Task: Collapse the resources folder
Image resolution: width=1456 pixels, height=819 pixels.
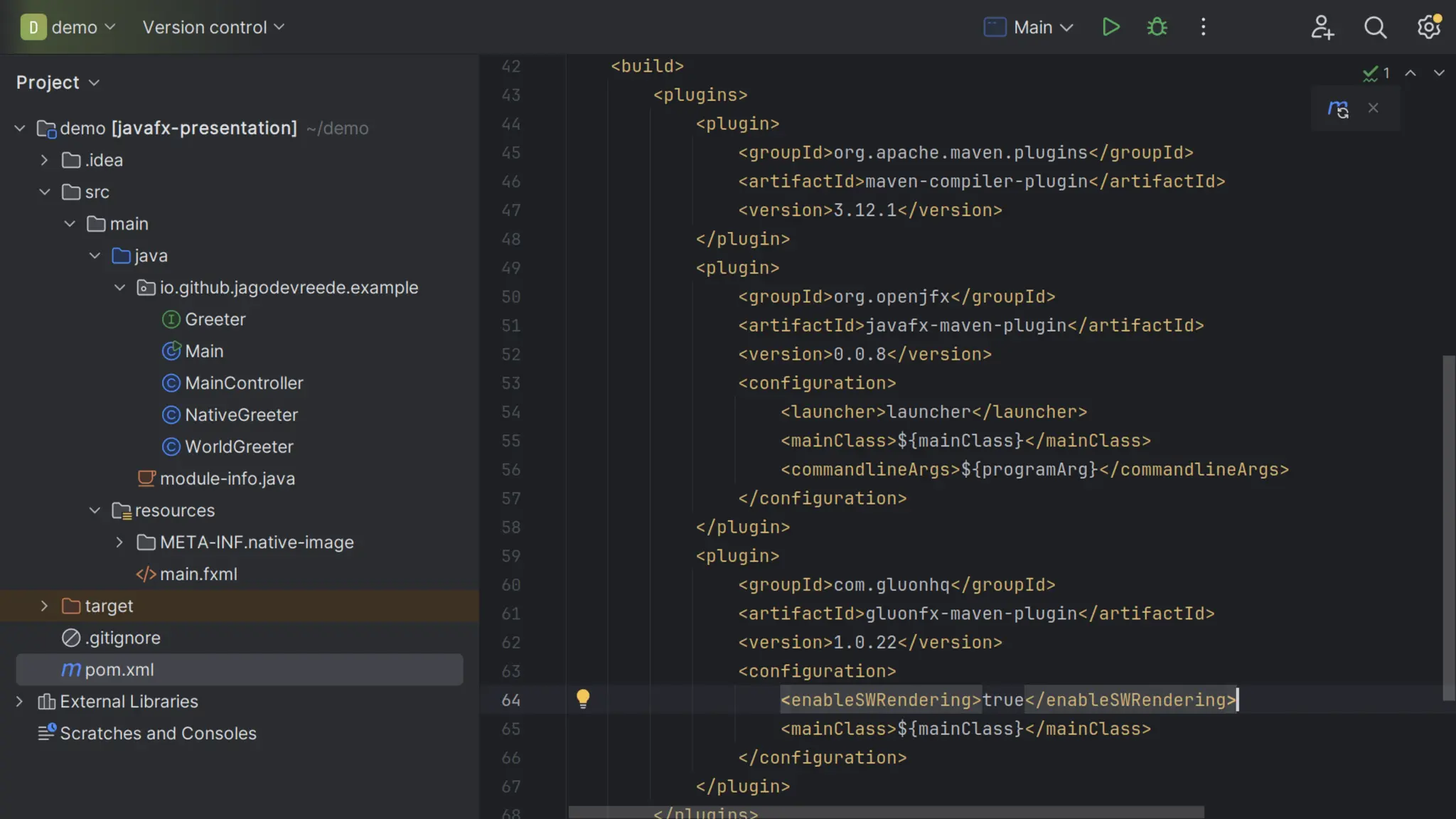Action: click(95, 510)
